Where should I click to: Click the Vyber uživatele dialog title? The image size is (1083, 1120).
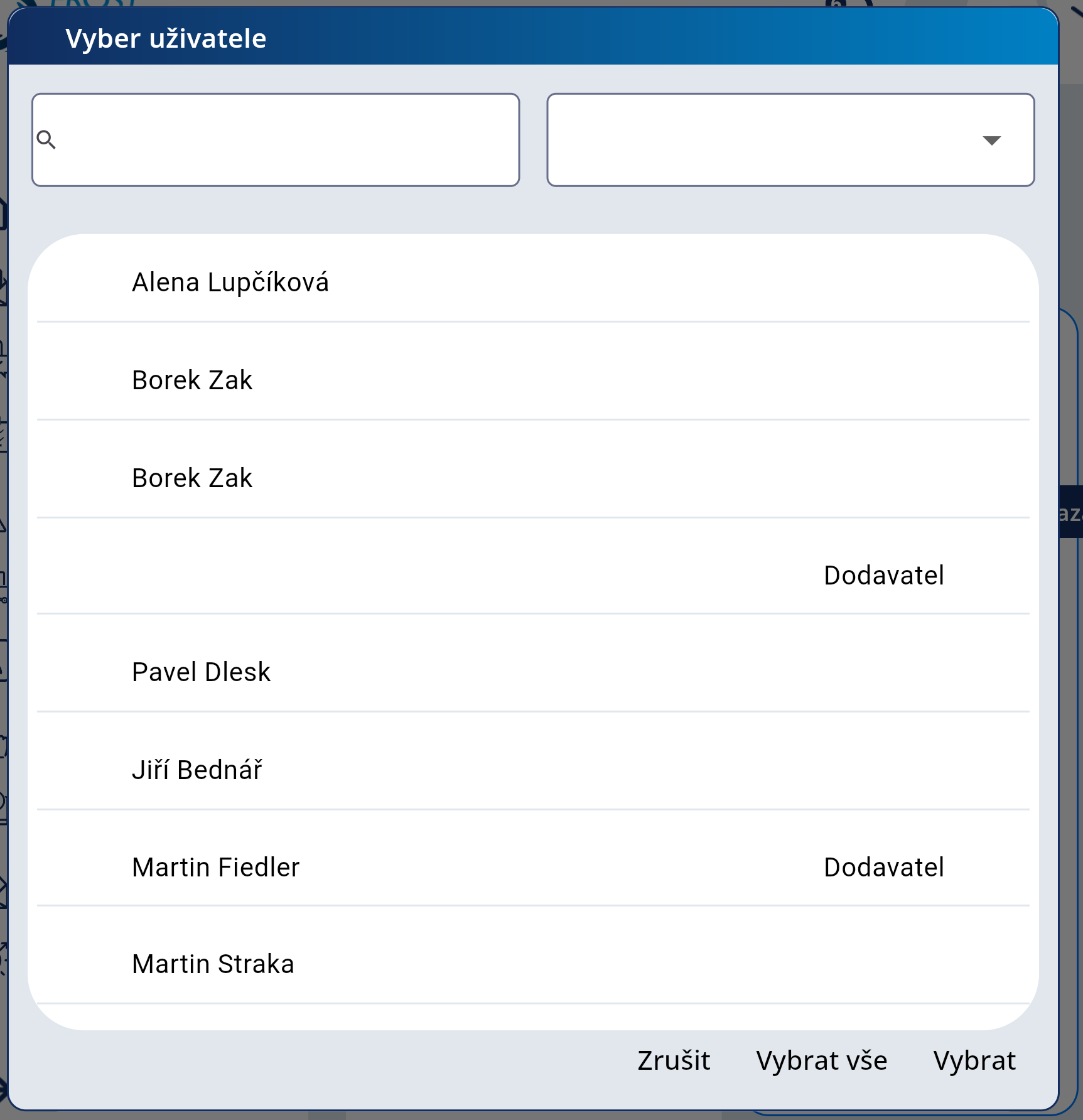166,39
